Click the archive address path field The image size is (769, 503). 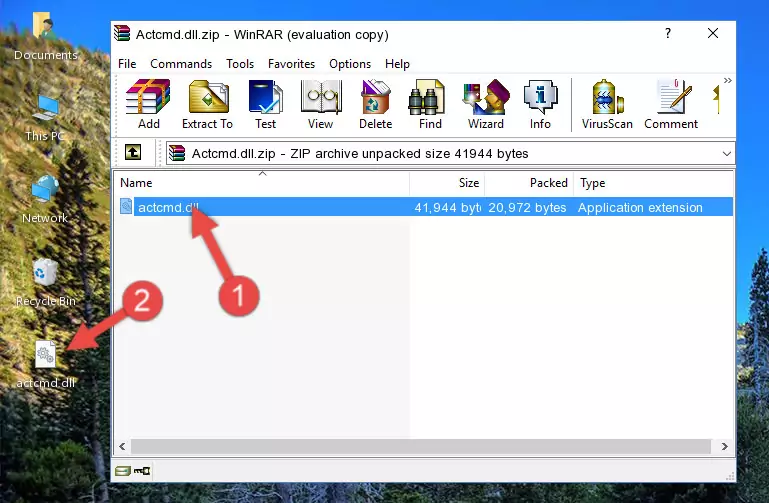pos(450,153)
